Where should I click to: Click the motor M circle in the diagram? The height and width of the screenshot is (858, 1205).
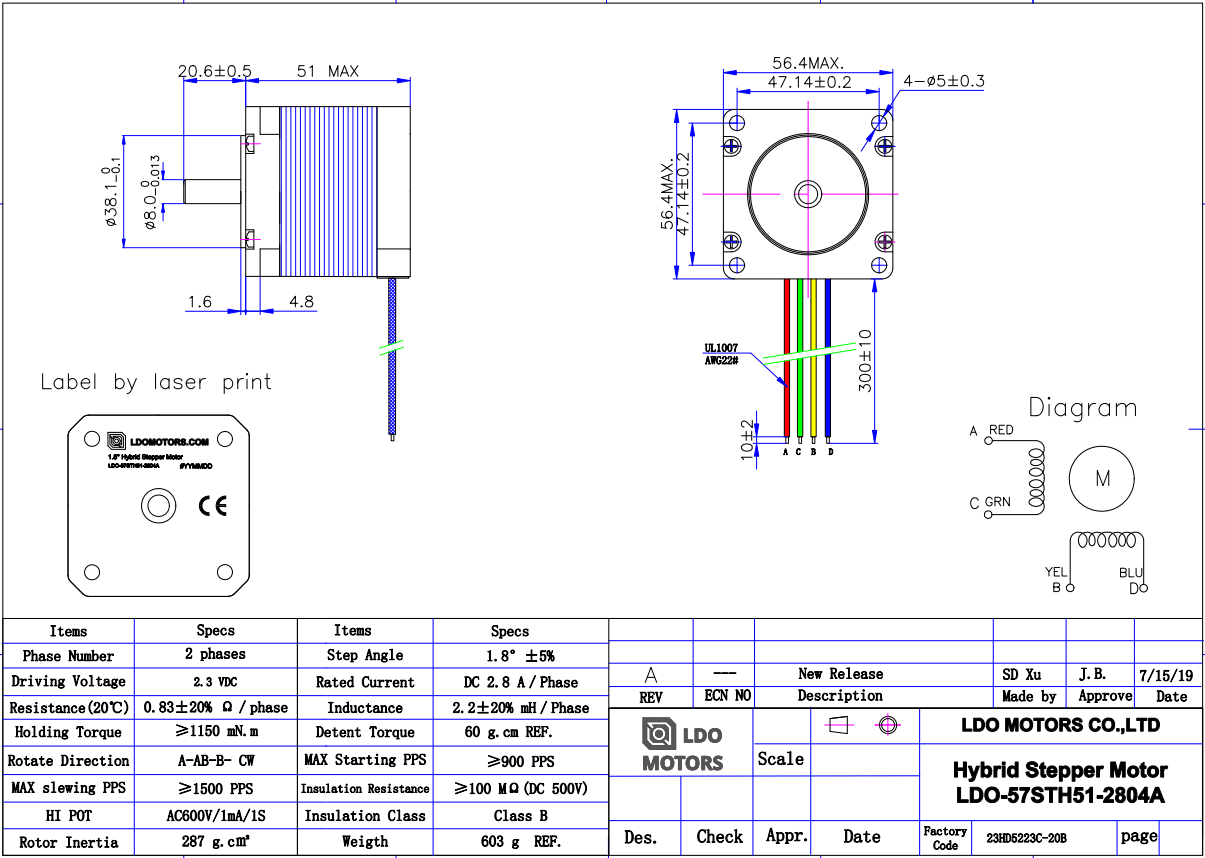click(x=1102, y=479)
